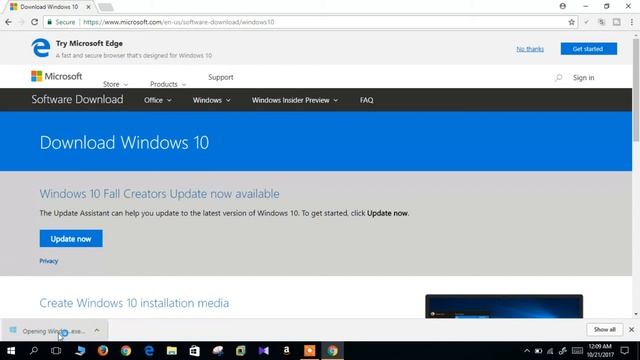The image size is (640, 360).
Task: Open Chrome's three-dot menu
Action: pyautogui.click(x=632, y=22)
